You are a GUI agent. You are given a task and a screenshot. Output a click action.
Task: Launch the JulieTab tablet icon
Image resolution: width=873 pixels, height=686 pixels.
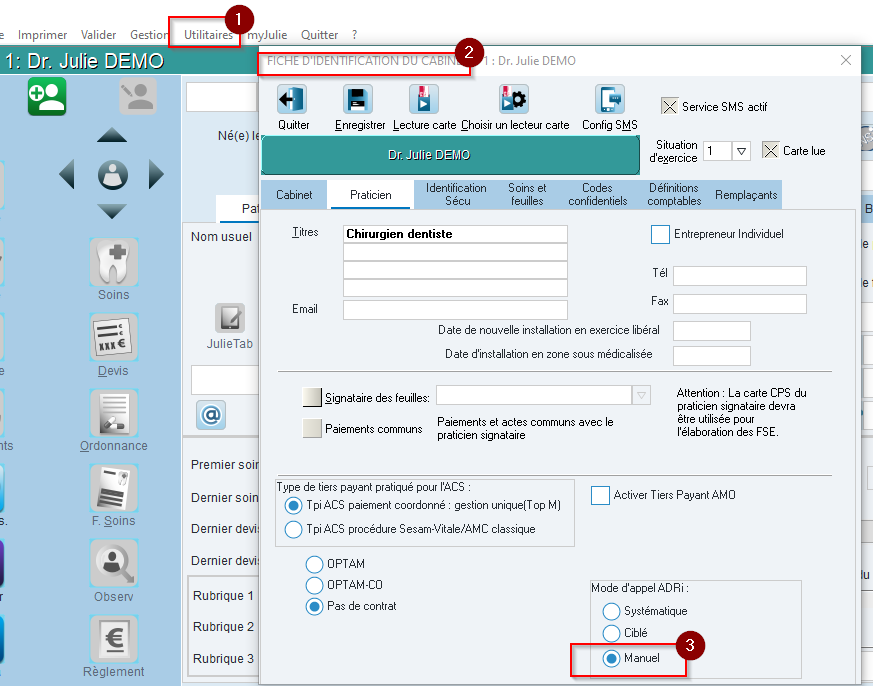[230, 318]
